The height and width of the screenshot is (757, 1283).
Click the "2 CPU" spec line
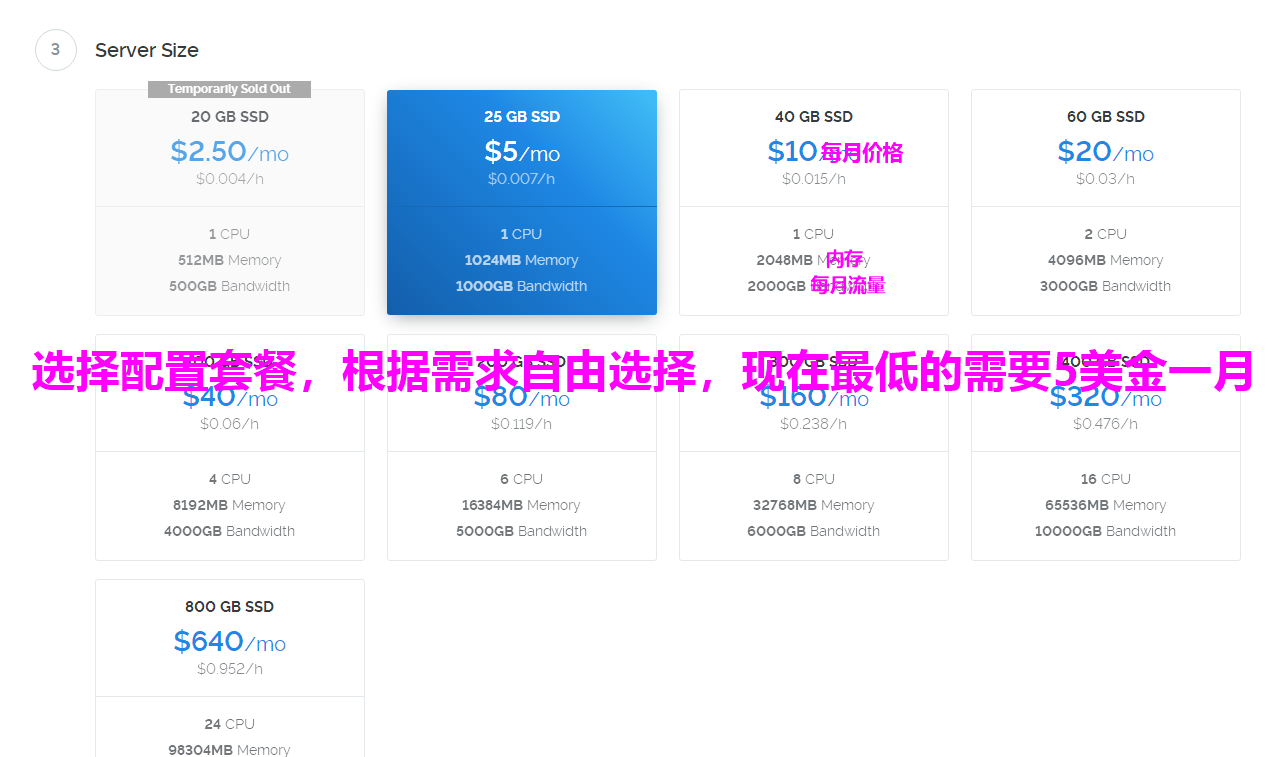point(1106,234)
